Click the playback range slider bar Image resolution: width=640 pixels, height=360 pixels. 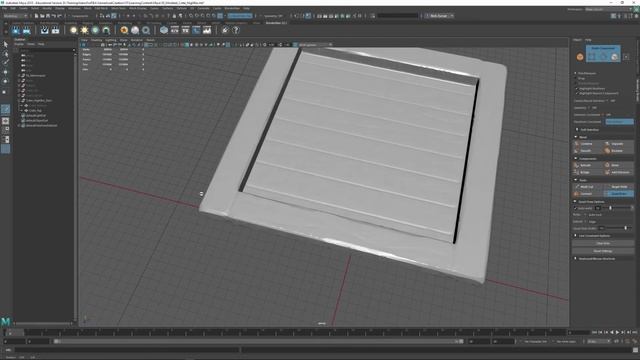(x=258, y=341)
